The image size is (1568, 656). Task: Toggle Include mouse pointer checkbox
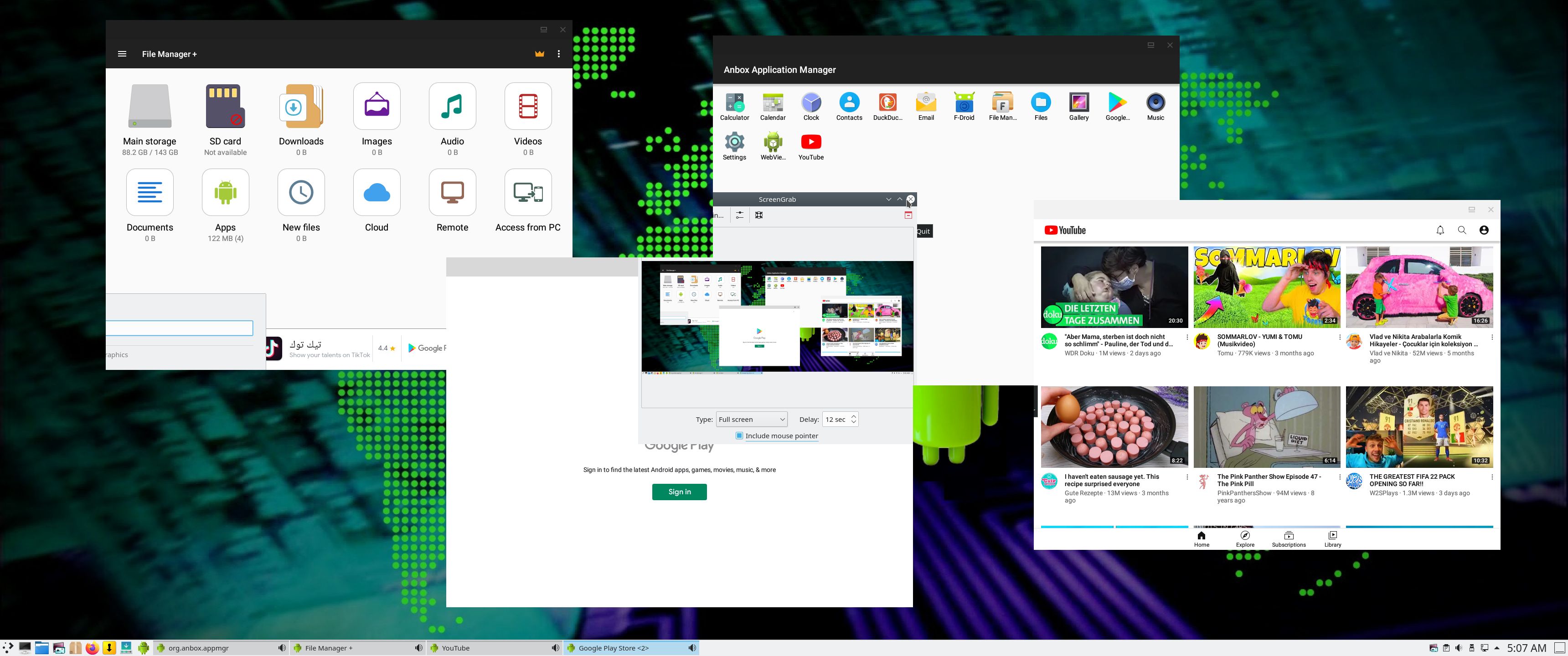[740, 436]
